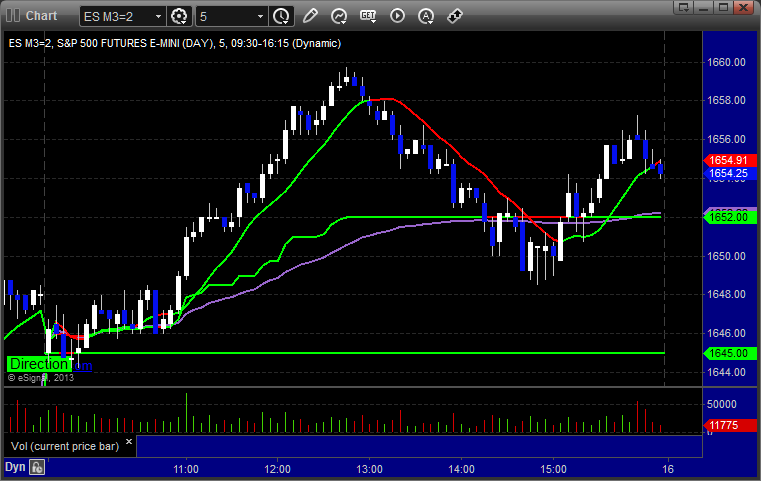Viewport: 761px width, 481px height.
Task: Maximize the Chart window
Action: pos(723,7)
